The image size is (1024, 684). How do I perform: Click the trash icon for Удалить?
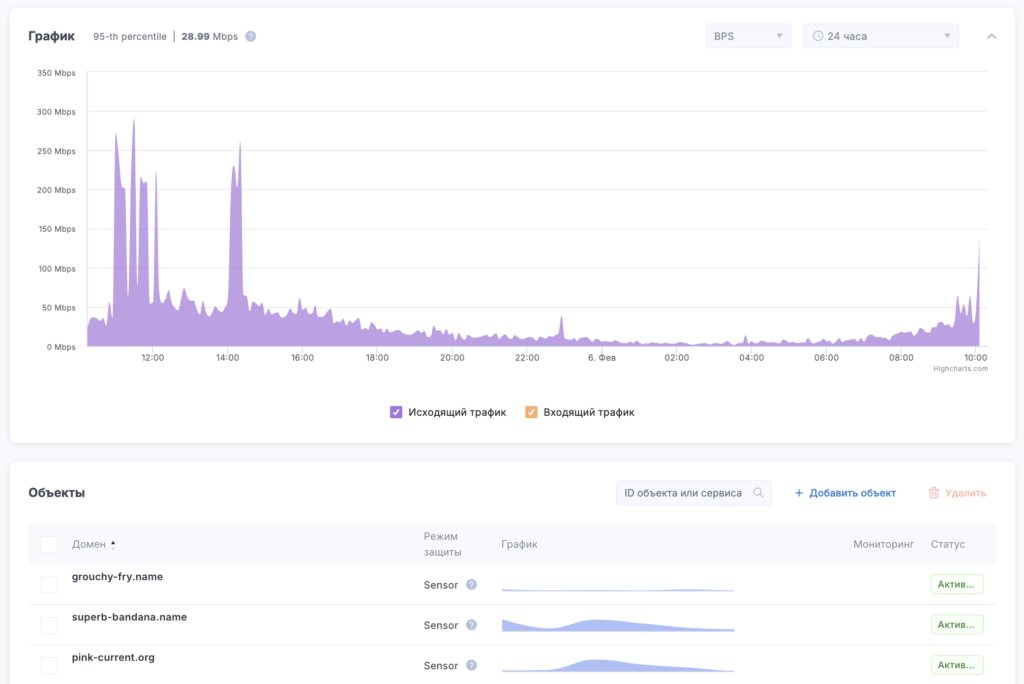934,493
